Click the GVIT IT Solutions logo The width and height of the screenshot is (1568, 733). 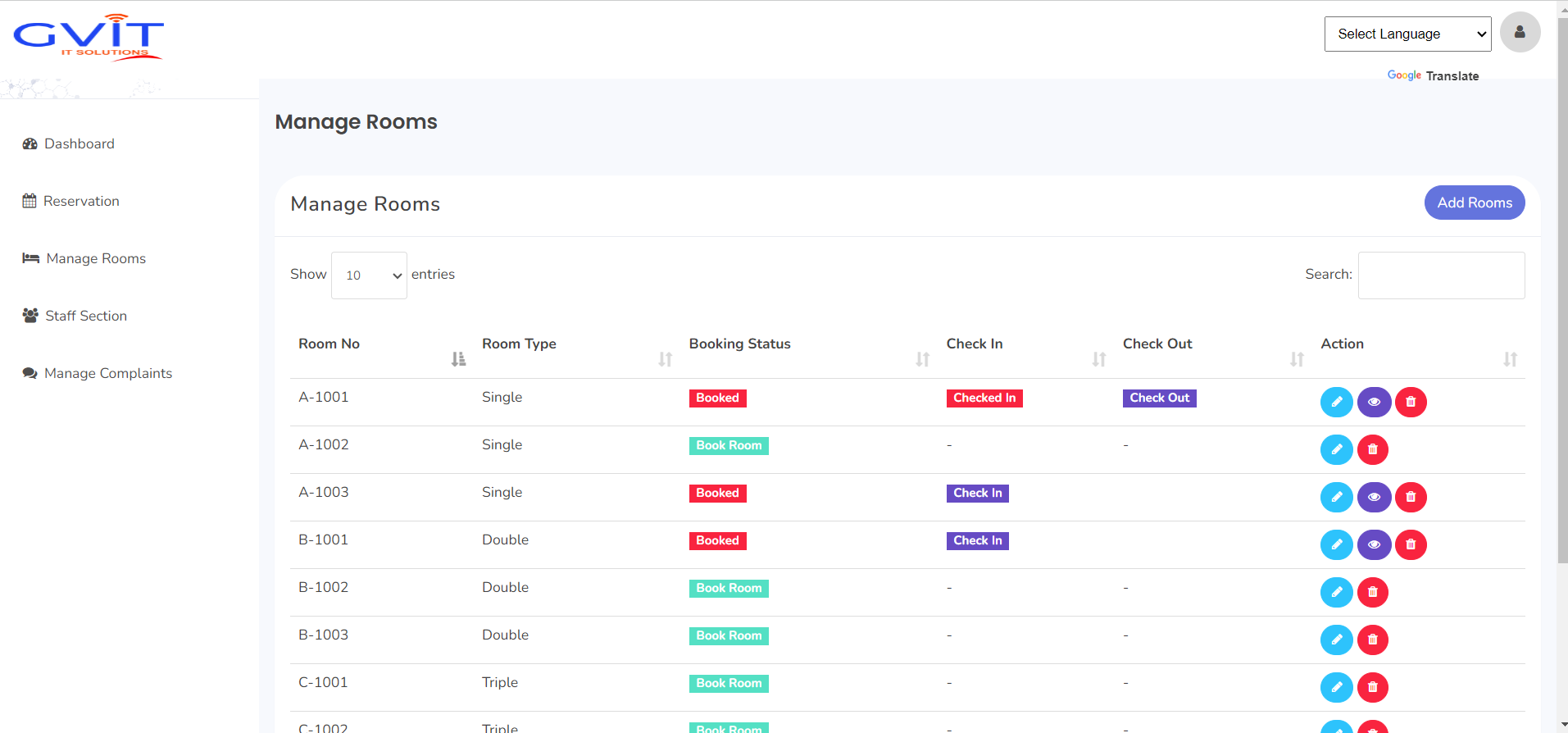coord(89,37)
